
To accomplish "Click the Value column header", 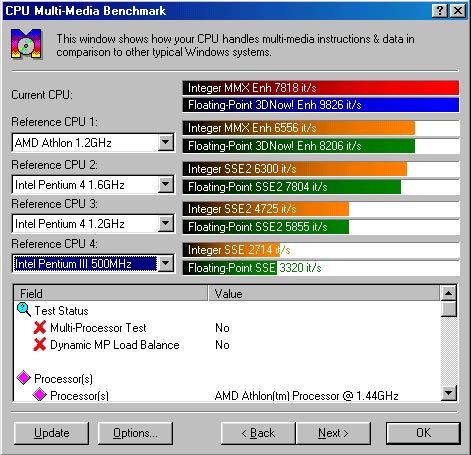I will 324,294.
